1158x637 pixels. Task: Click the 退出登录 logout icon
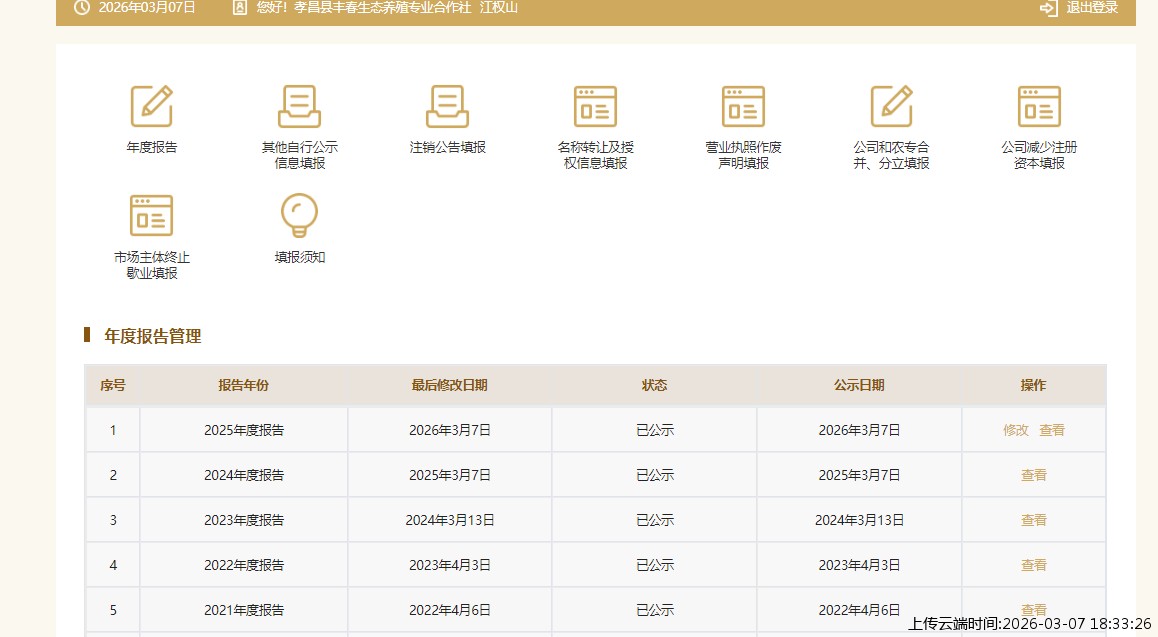point(1048,8)
